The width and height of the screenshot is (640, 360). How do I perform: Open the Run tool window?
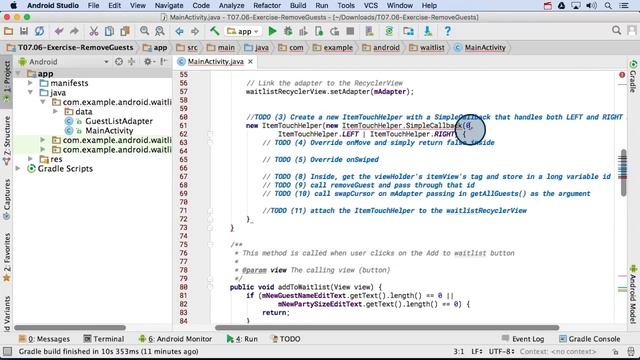pyautogui.click(x=242, y=339)
